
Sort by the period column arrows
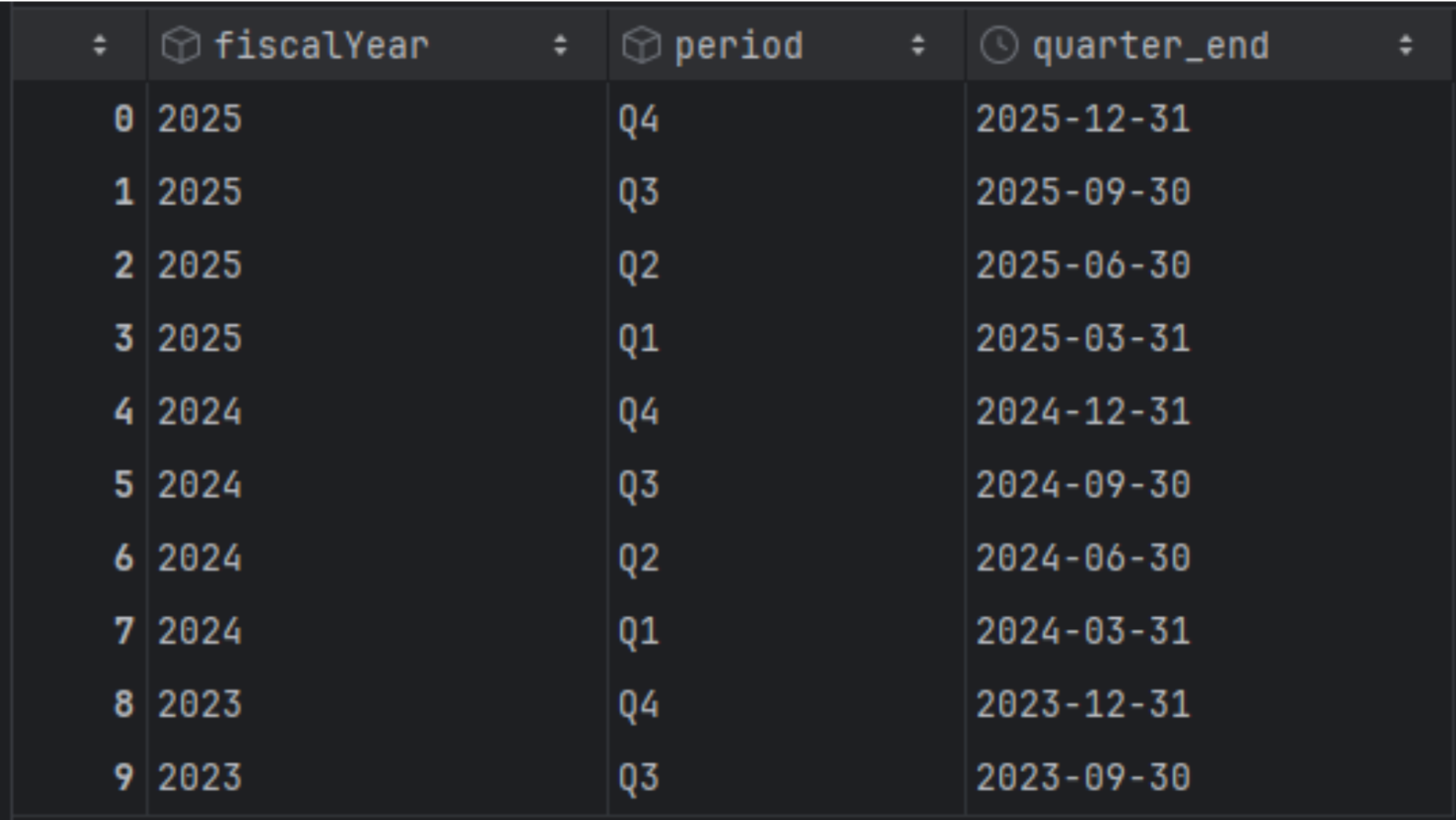[x=918, y=46]
